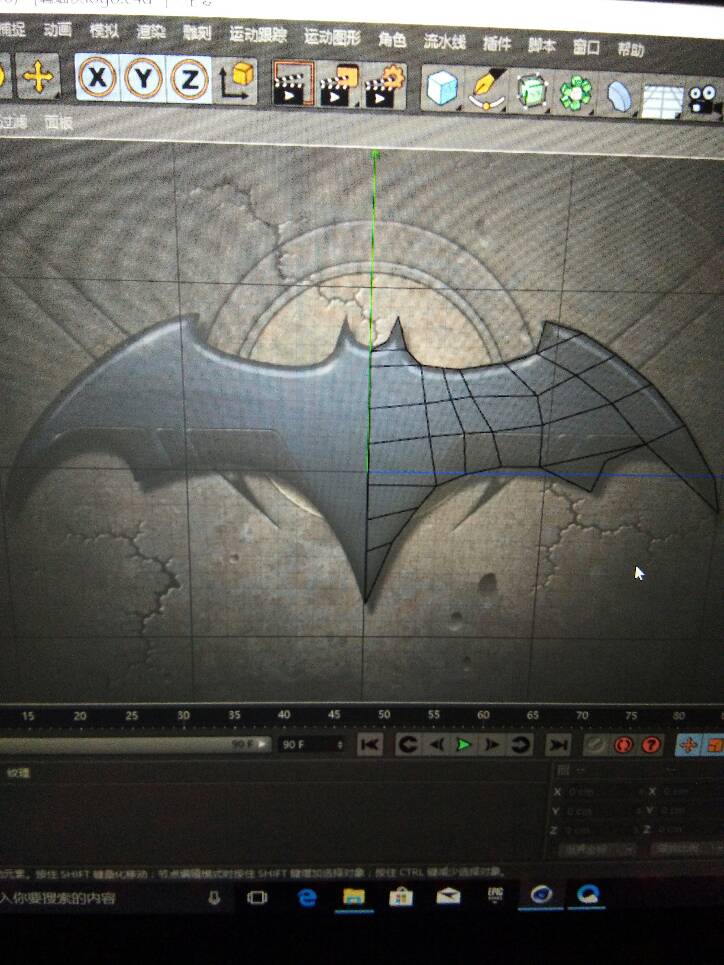Open the 渲染 menu
This screenshot has height=965, width=724.
[x=151, y=31]
